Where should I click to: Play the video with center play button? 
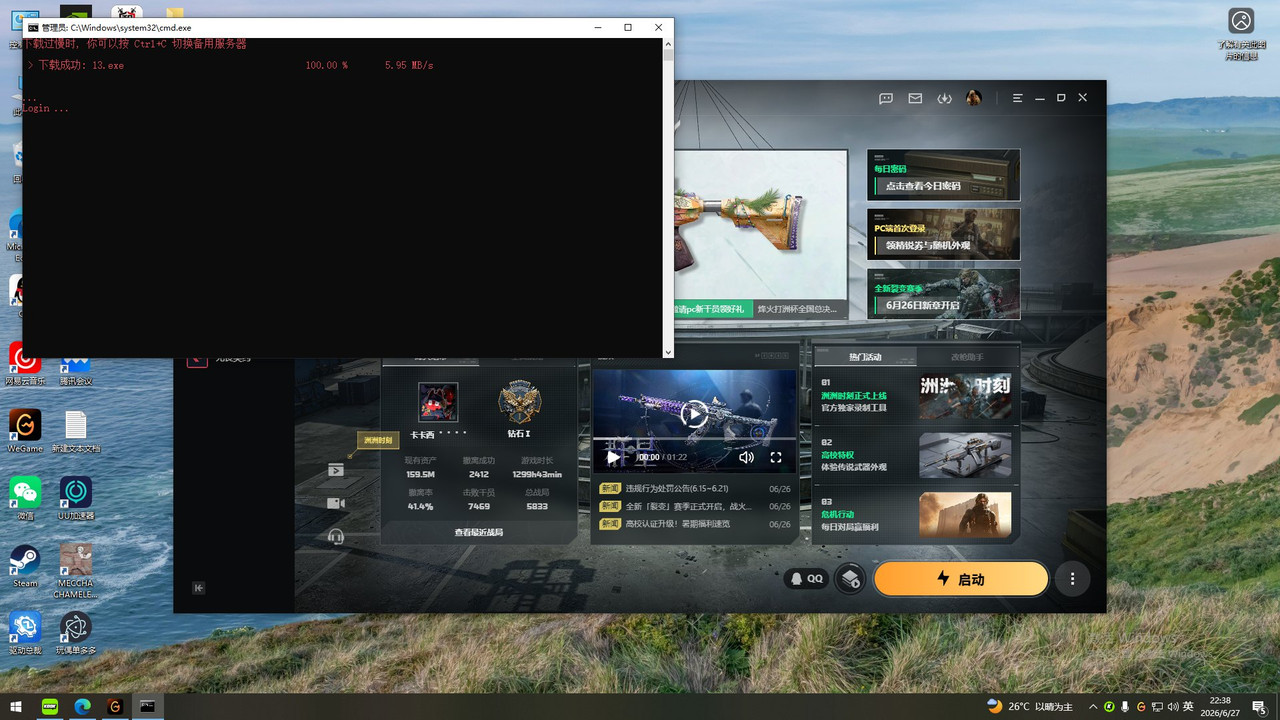(x=693, y=413)
